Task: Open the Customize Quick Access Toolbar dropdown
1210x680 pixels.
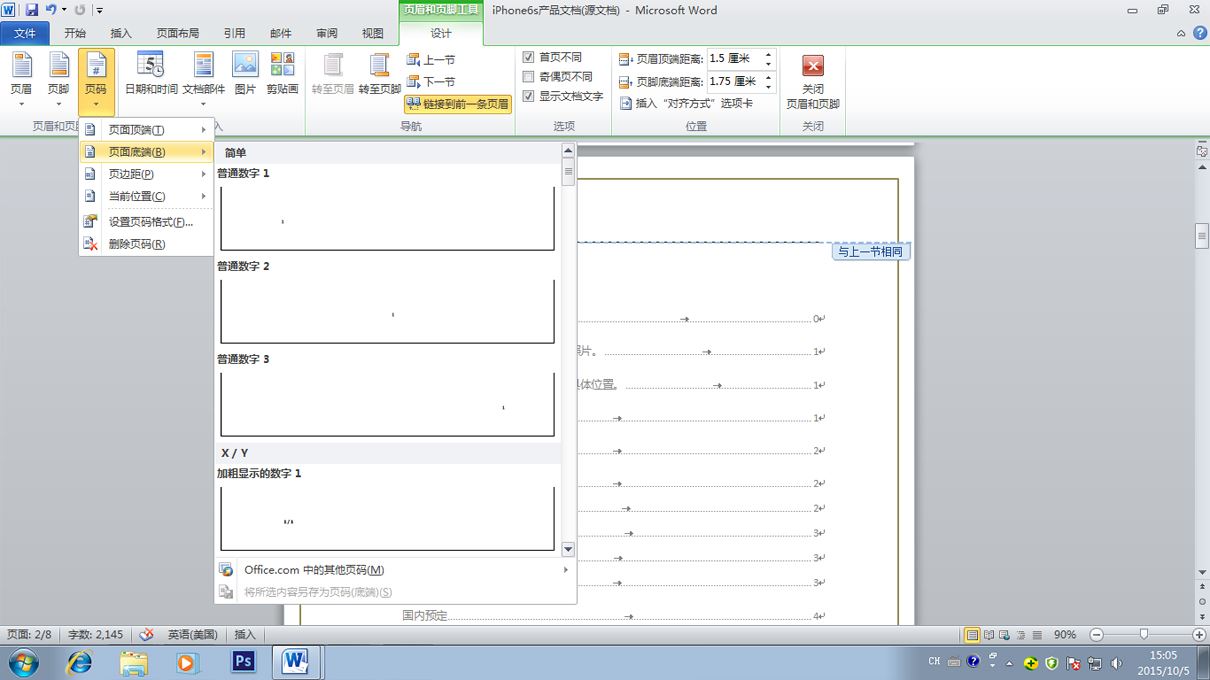Action: click(x=100, y=10)
